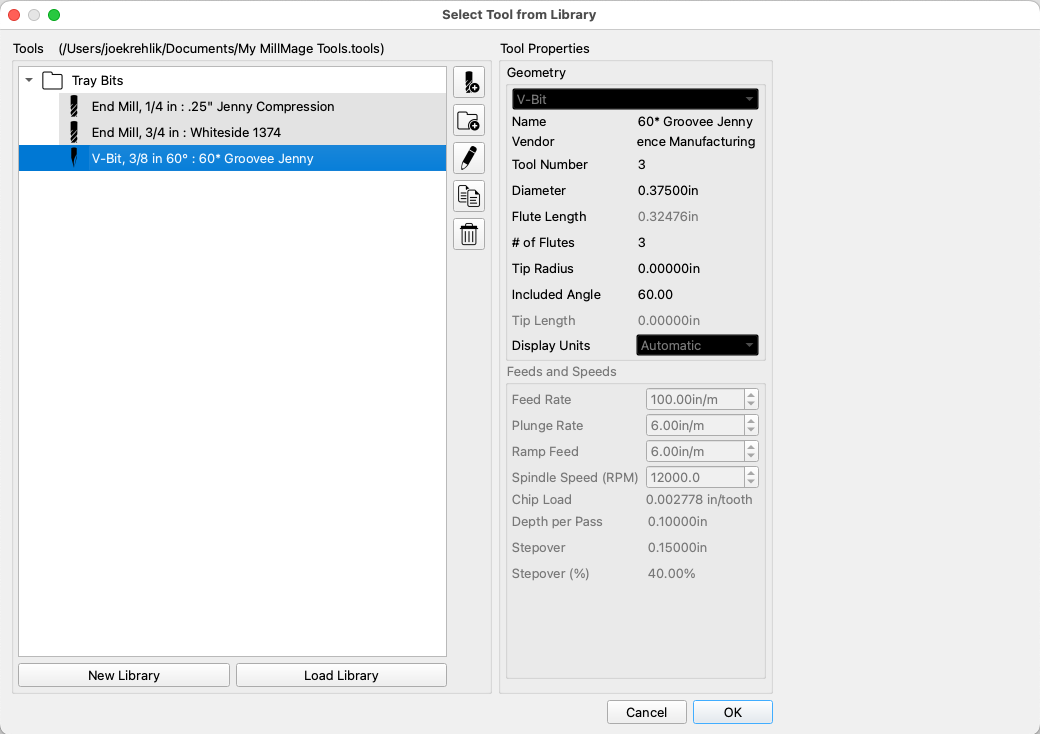Screen dimensions: 1040x734
Task: Click the Included Angle value 60.00
Action: 655,294
